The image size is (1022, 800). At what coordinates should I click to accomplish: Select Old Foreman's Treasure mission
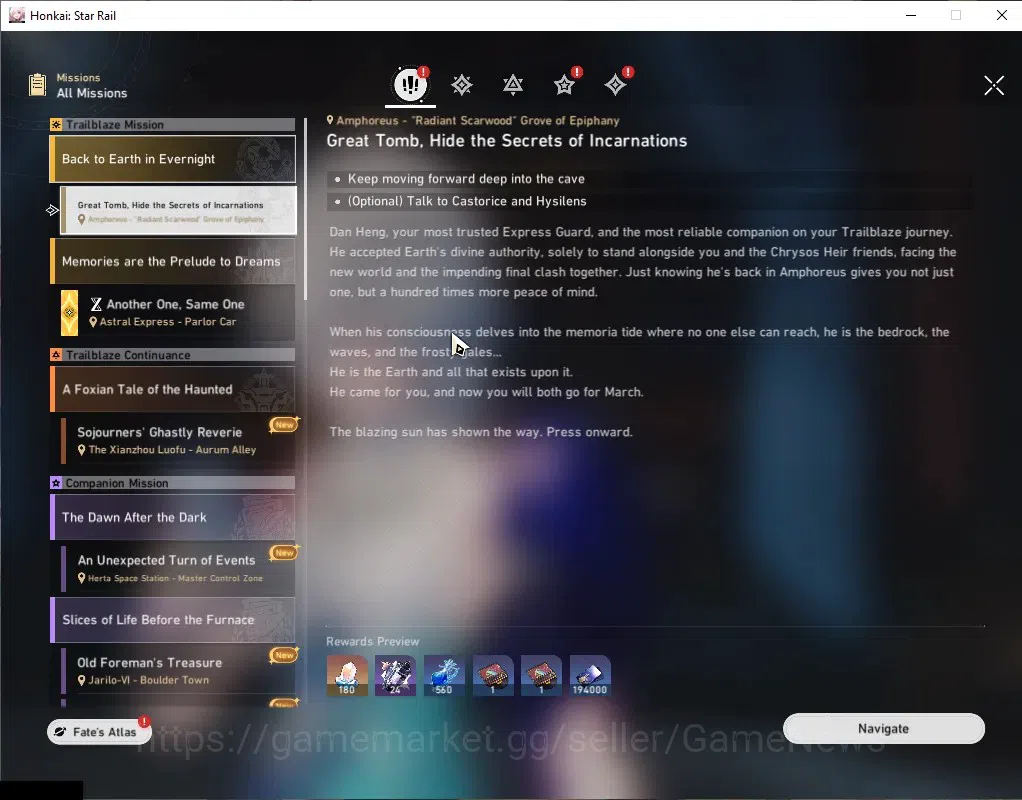[178, 670]
